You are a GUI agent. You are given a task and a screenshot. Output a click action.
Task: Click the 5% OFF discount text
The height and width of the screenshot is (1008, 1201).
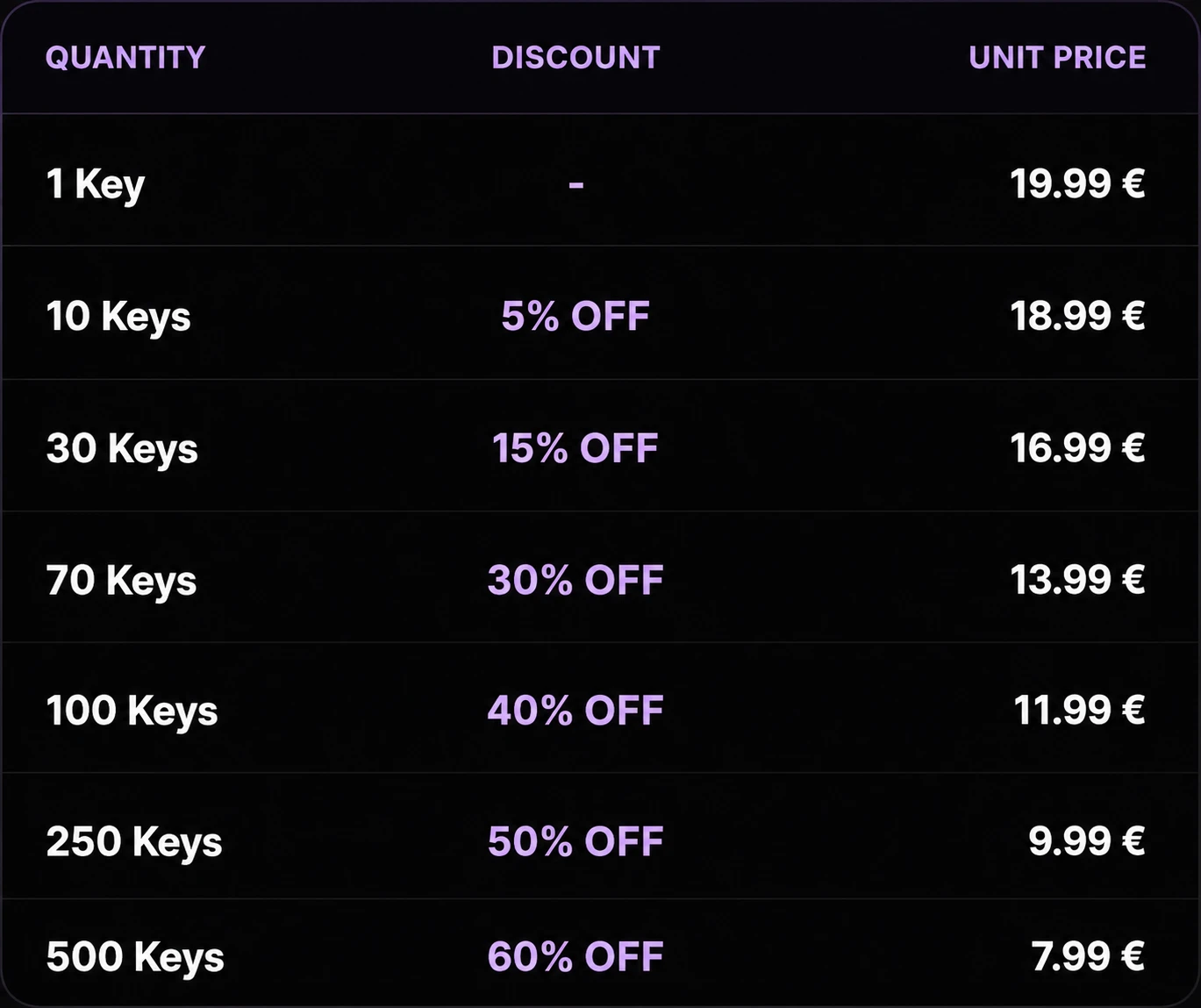pos(575,316)
